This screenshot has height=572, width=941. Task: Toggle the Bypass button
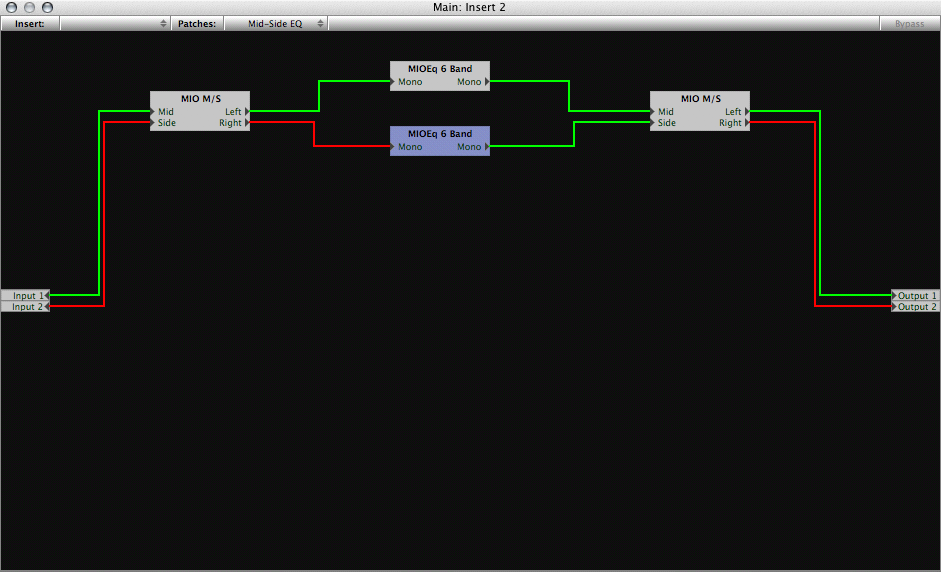coord(909,23)
